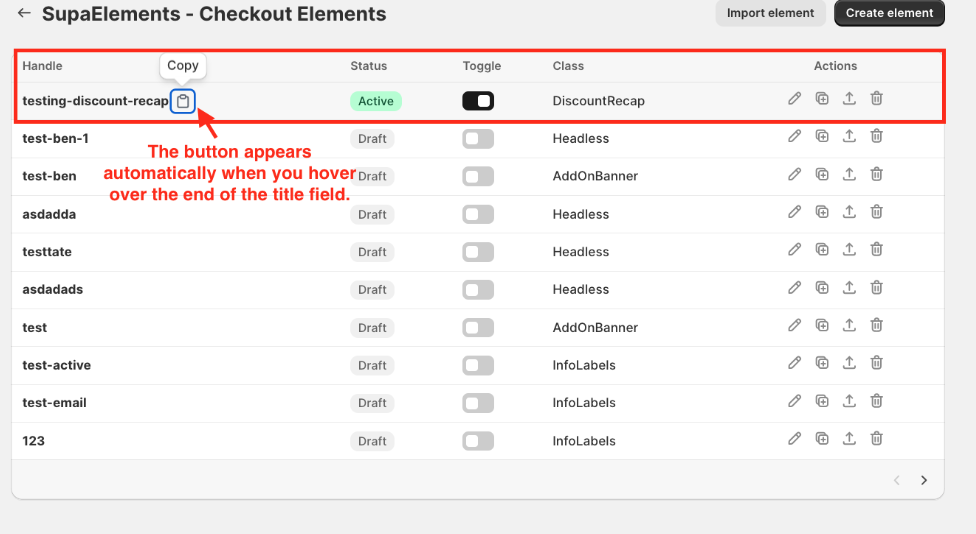Enable the test-ben-1 toggle

pos(478,139)
